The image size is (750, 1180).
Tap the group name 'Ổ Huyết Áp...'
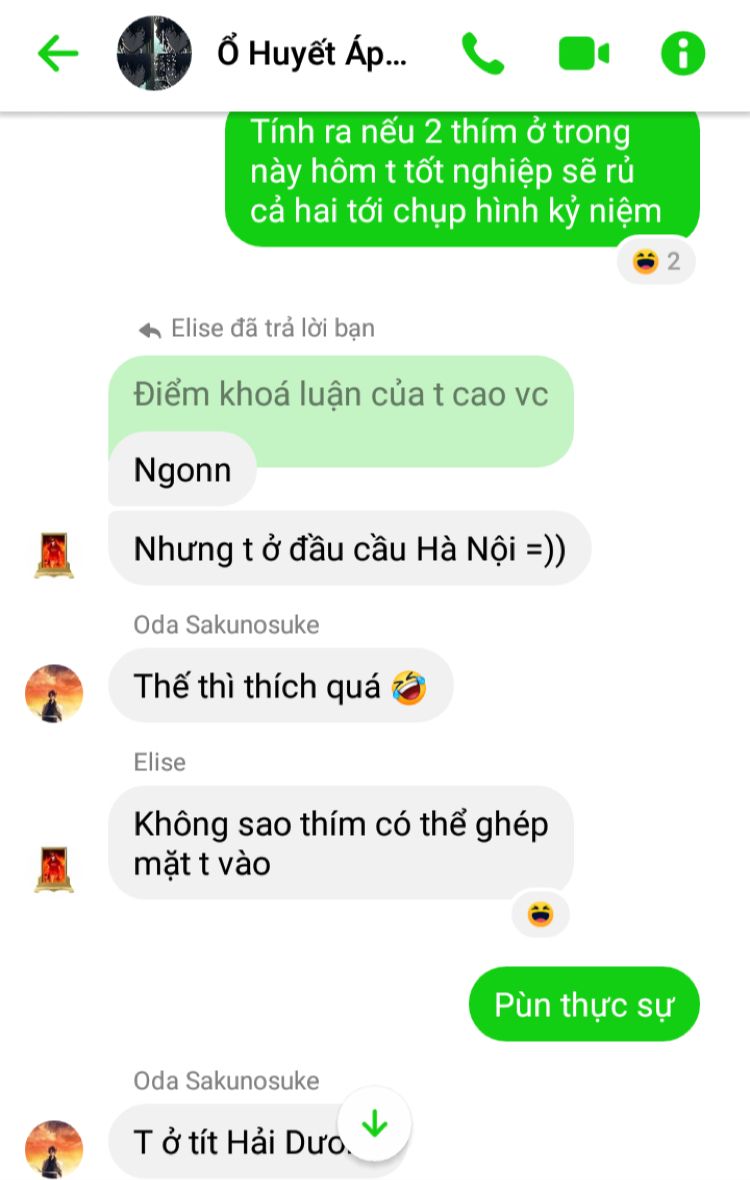312,54
